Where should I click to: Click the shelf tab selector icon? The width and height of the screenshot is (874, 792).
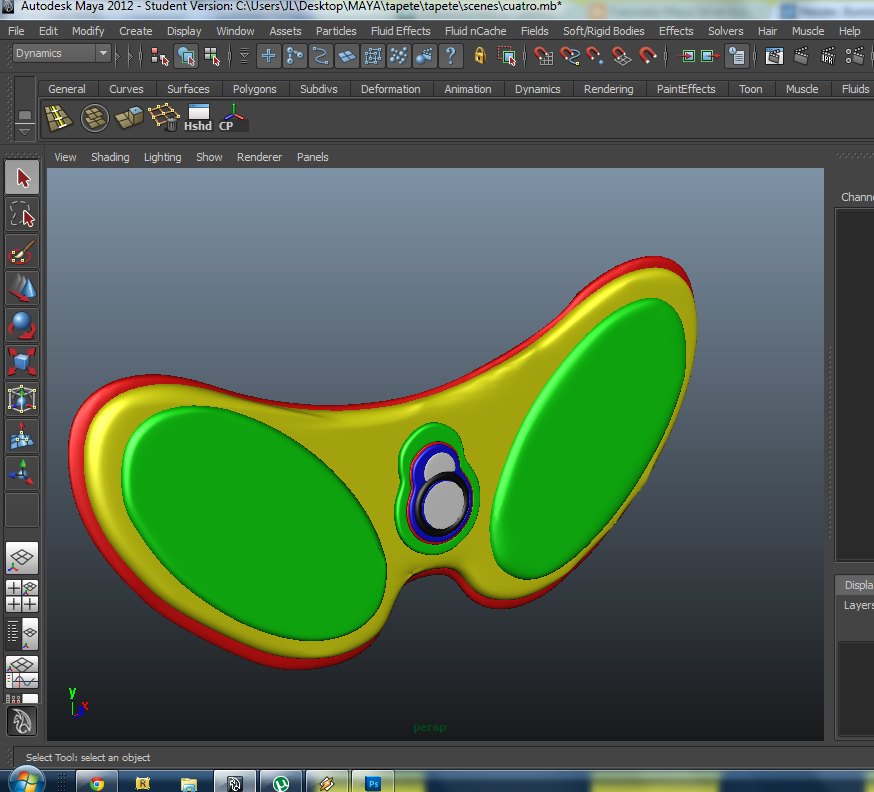click(x=24, y=115)
